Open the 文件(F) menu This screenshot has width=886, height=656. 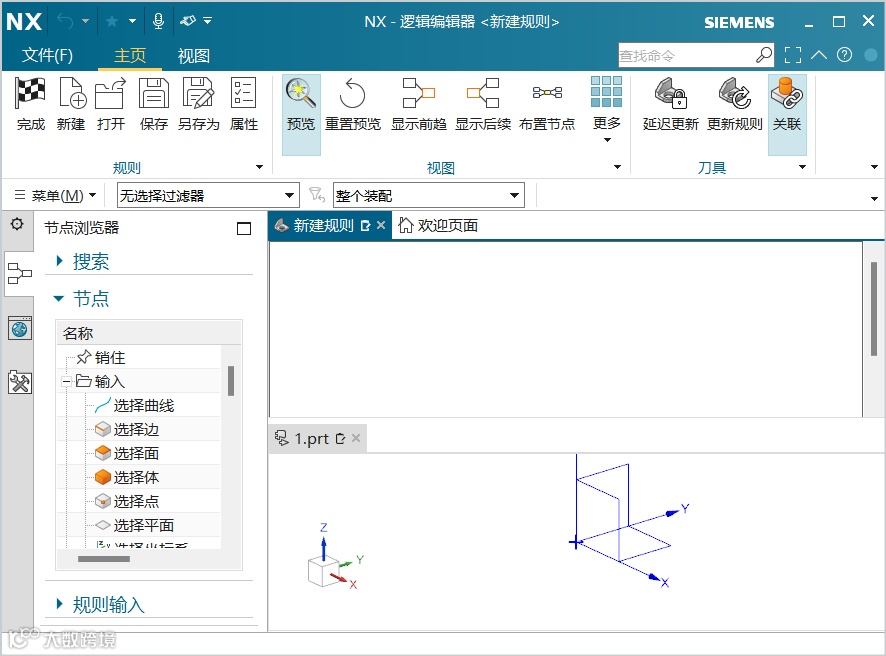tap(47, 55)
